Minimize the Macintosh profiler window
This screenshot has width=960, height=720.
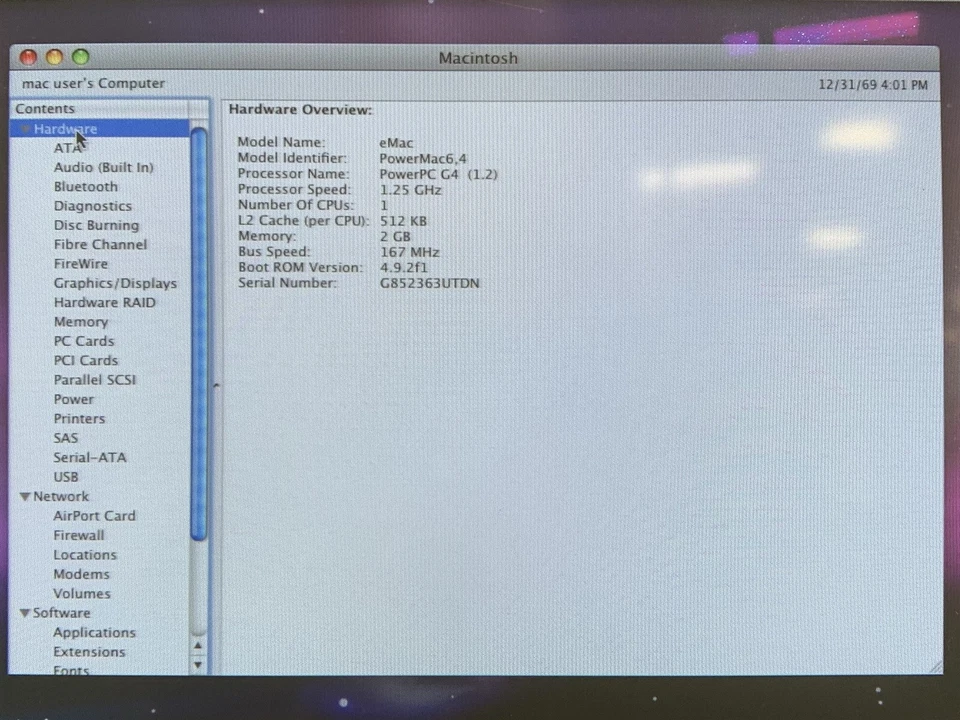[54, 57]
